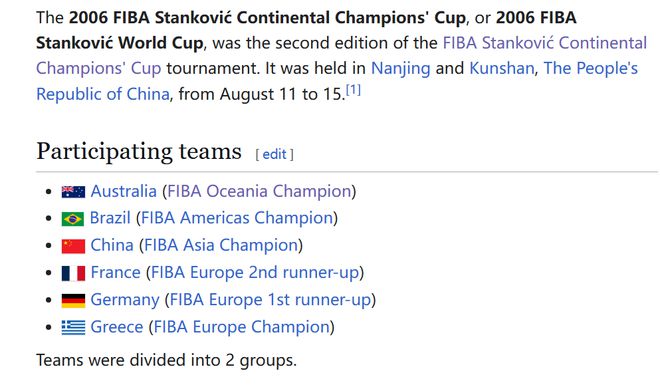Click the Greece flag icon
The image size is (660, 387).
(73, 328)
